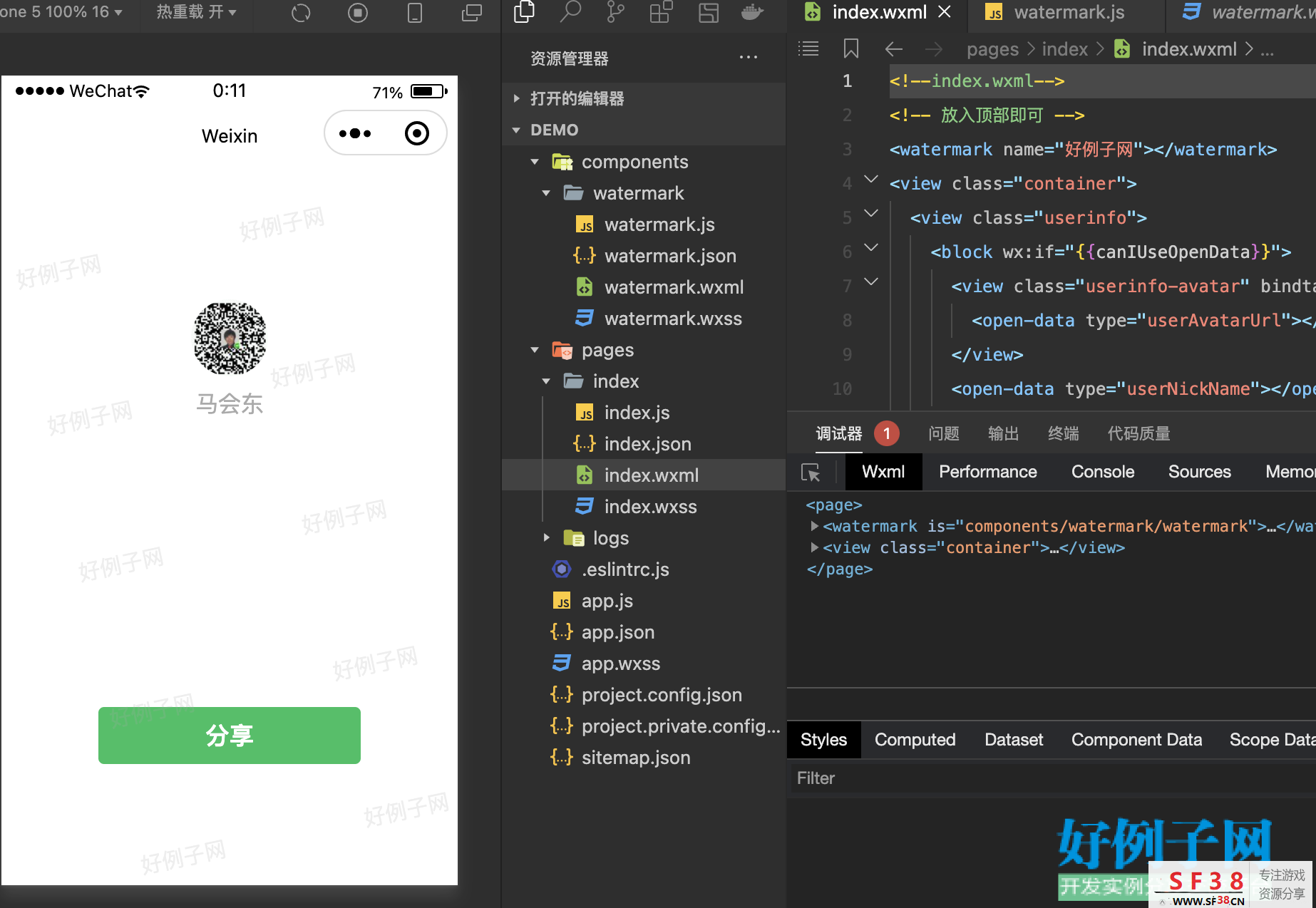The width and height of the screenshot is (1316, 908).
Task: Click the layout panel icon in activity bar
Action: 708,12
